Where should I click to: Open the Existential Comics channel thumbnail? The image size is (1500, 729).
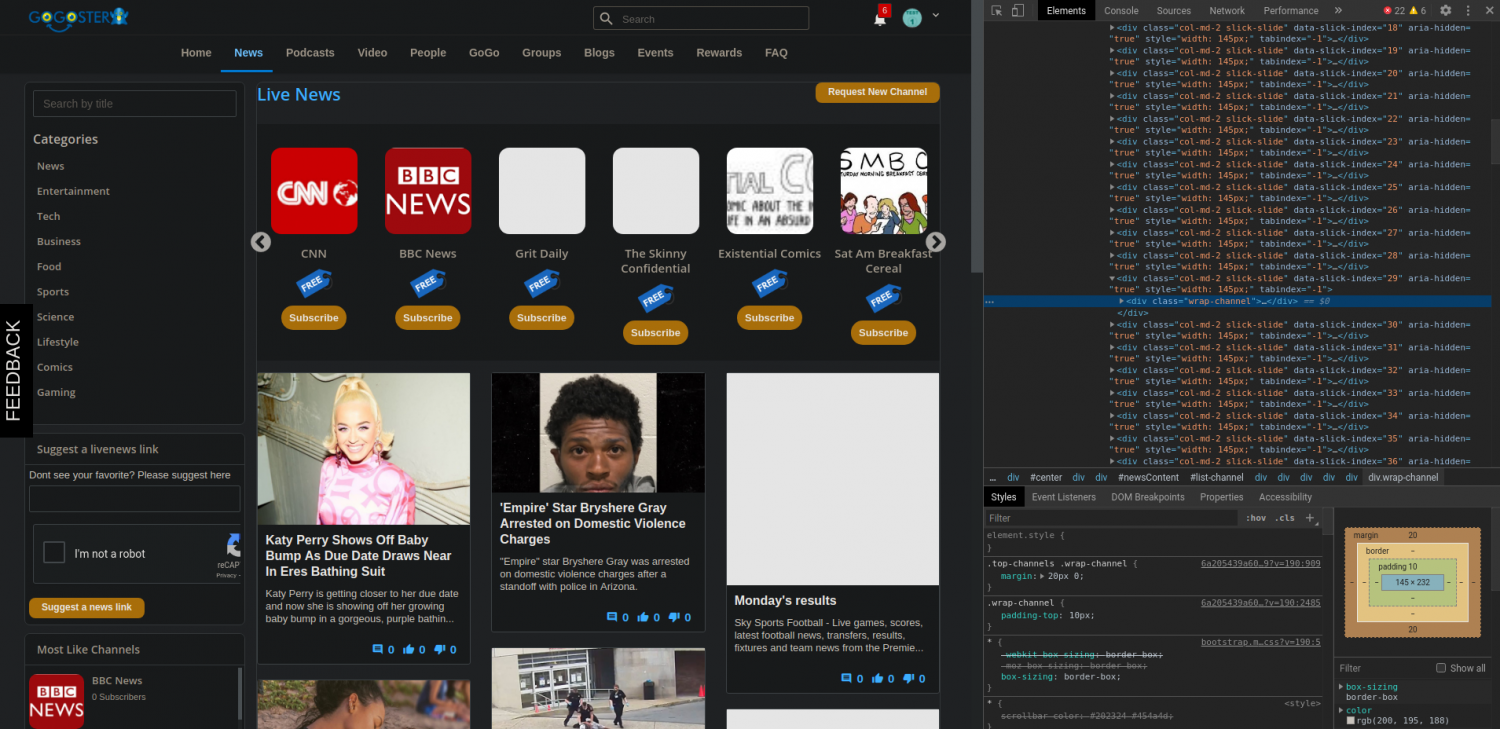point(770,191)
